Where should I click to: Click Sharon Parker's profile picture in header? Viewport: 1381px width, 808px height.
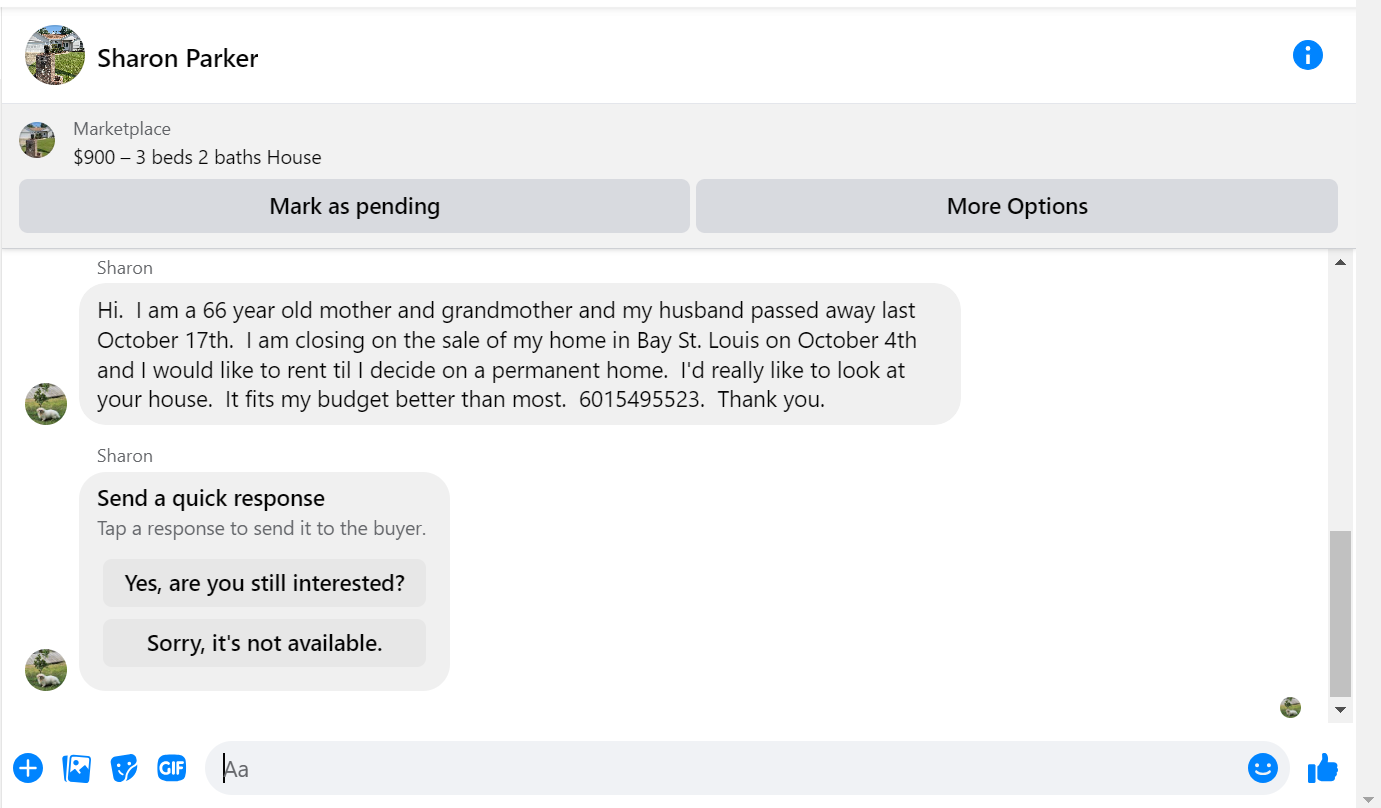(x=55, y=55)
